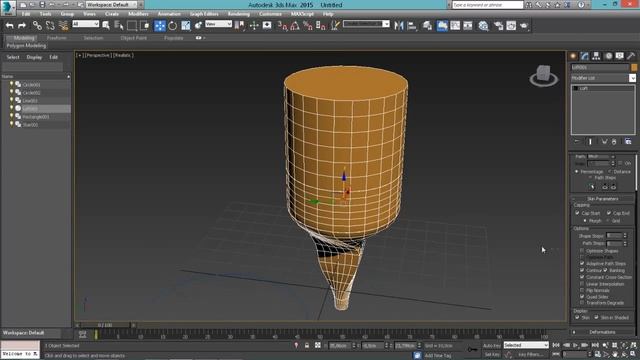This screenshot has height=360, width=640.
Task: Open the Named Selection Sets dropdown
Action: click(366, 24)
